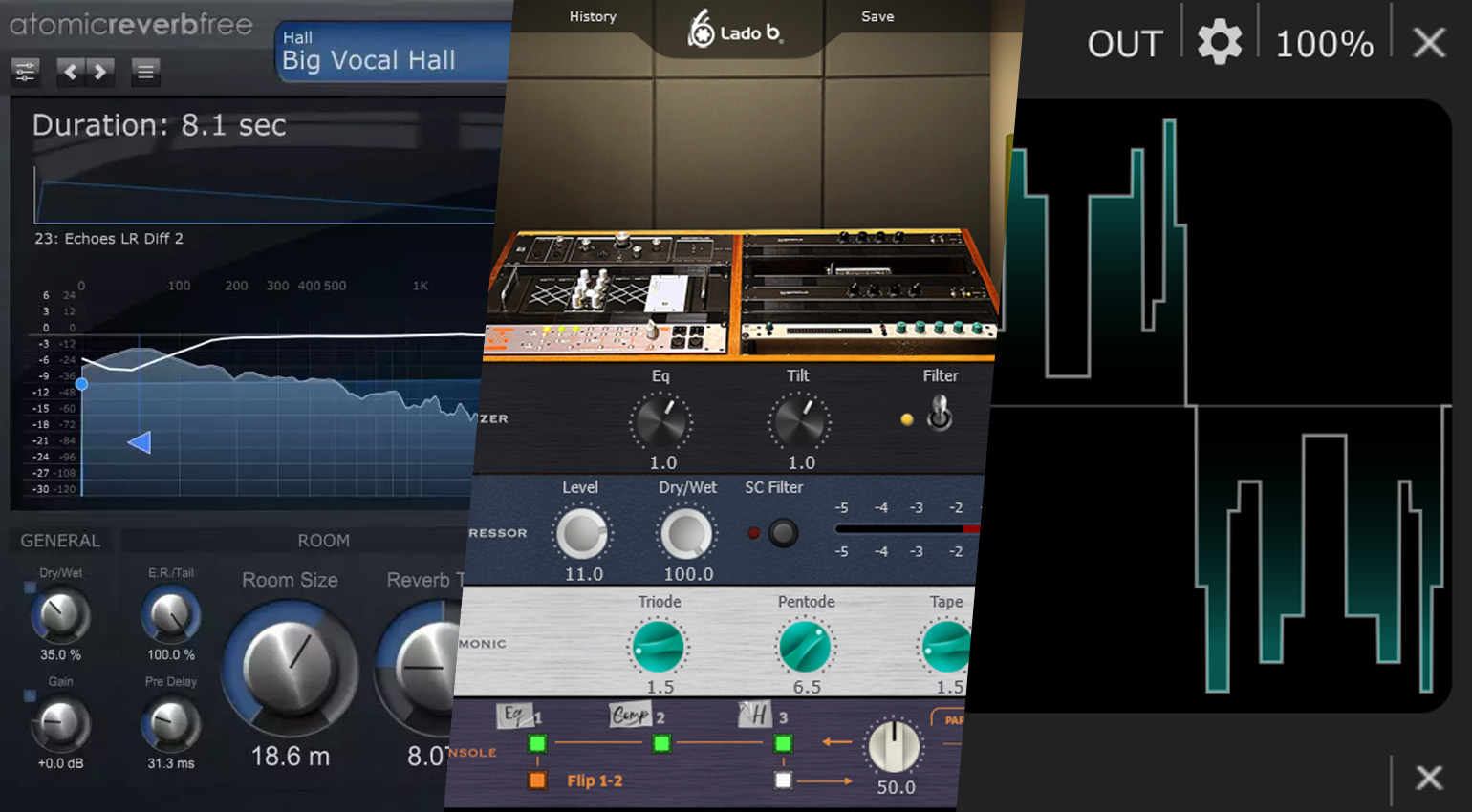Toggle green Eq slot 1 button

coord(537,743)
